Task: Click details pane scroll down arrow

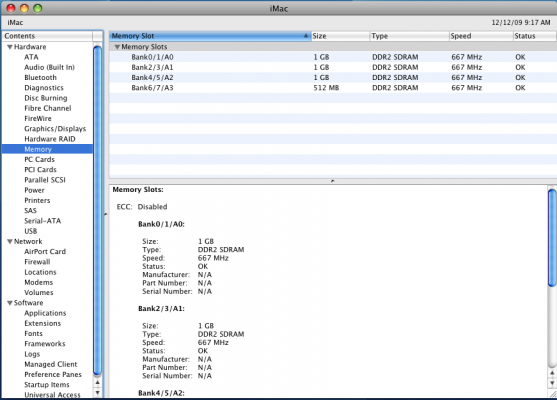Action: pyautogui.click(x=552, y=383)
